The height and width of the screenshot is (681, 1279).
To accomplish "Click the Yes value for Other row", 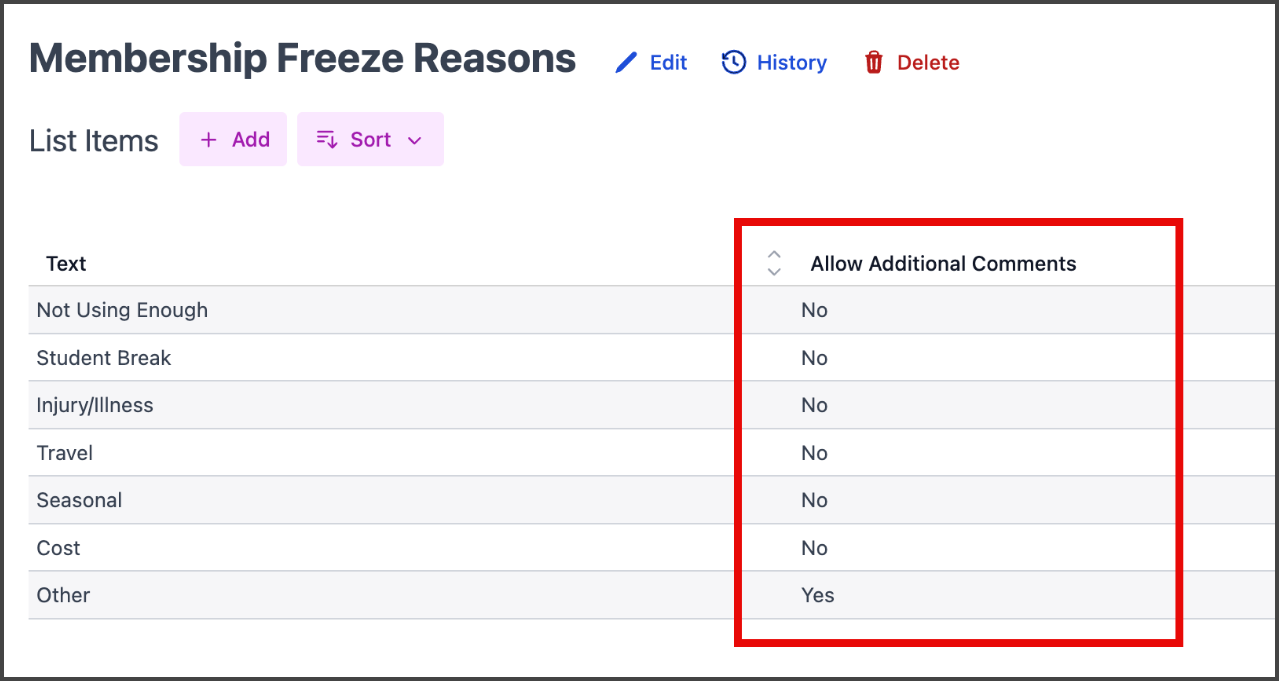I will coord(817,595).
